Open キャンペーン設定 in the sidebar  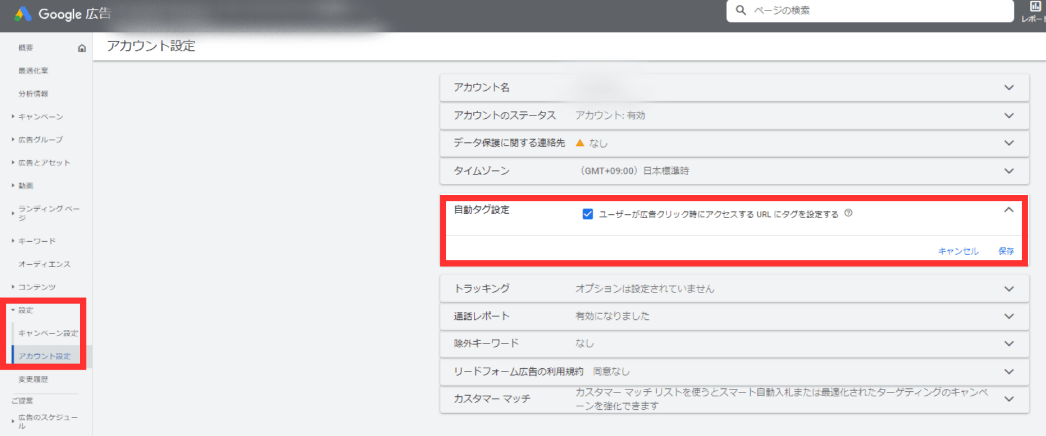tap(48, 333)
